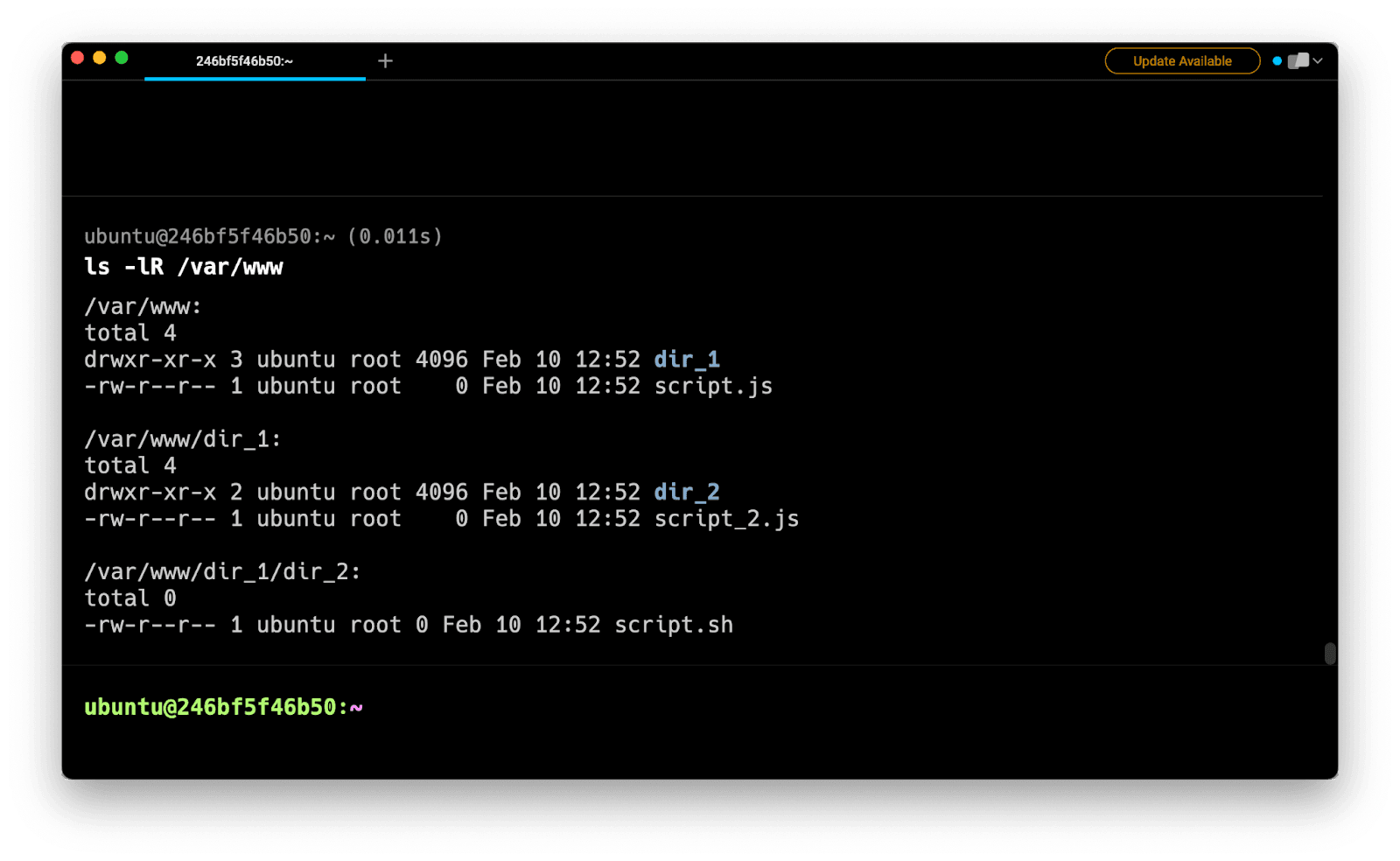The height and width of the screenshot is (861, 1400).
Task: Click the script.js file name
Action: tap(713, 386)
